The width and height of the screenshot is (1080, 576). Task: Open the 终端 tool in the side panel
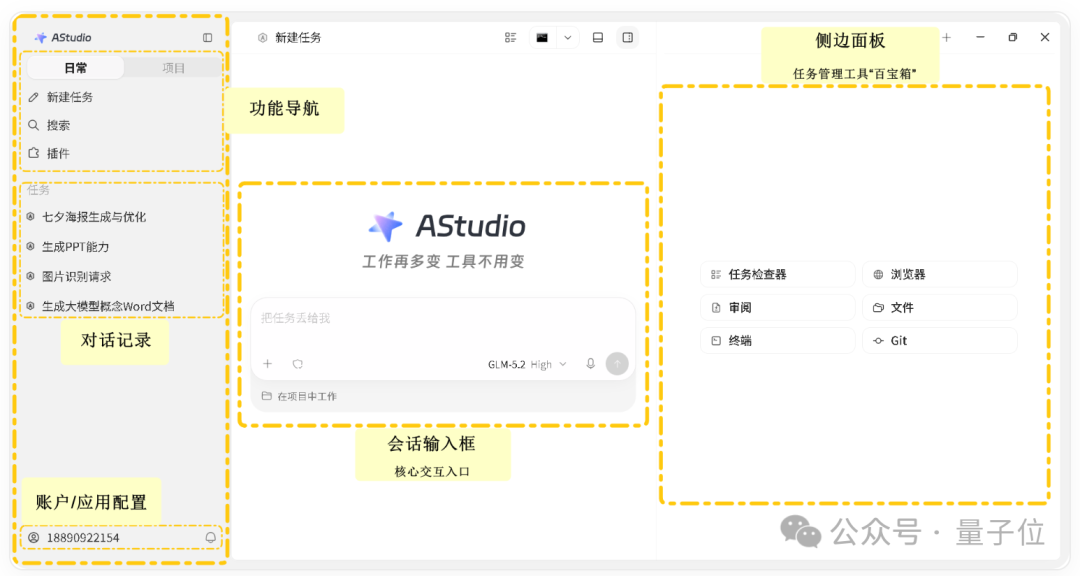tap(778, 340)
